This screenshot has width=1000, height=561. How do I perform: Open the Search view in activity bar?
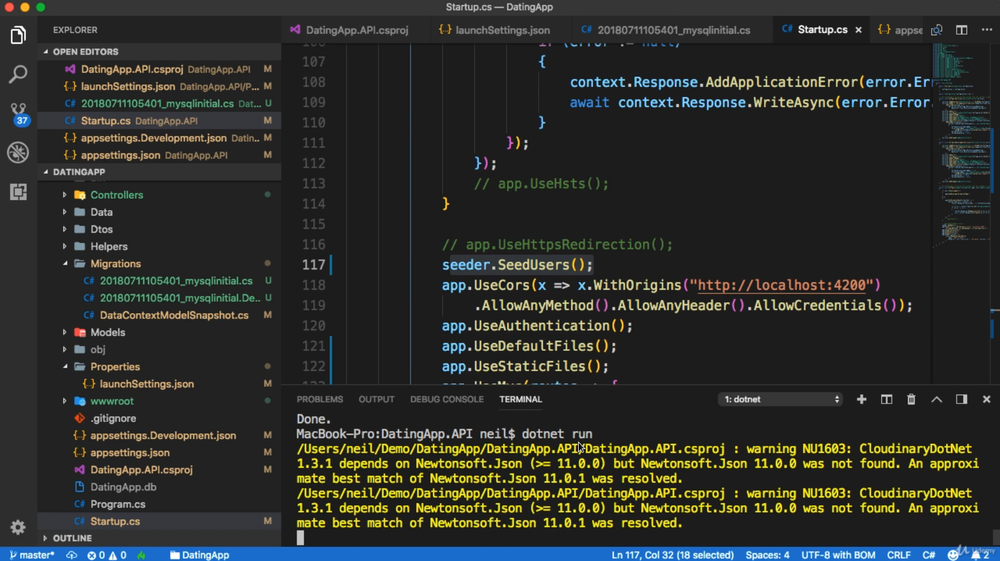pos(18,75)
